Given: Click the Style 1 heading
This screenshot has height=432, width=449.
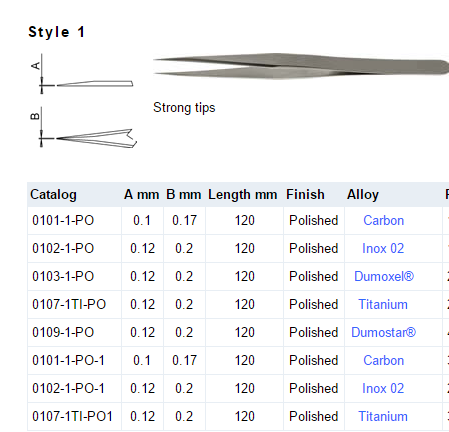Looking at the screenshot, I should [x=57, y=32].
